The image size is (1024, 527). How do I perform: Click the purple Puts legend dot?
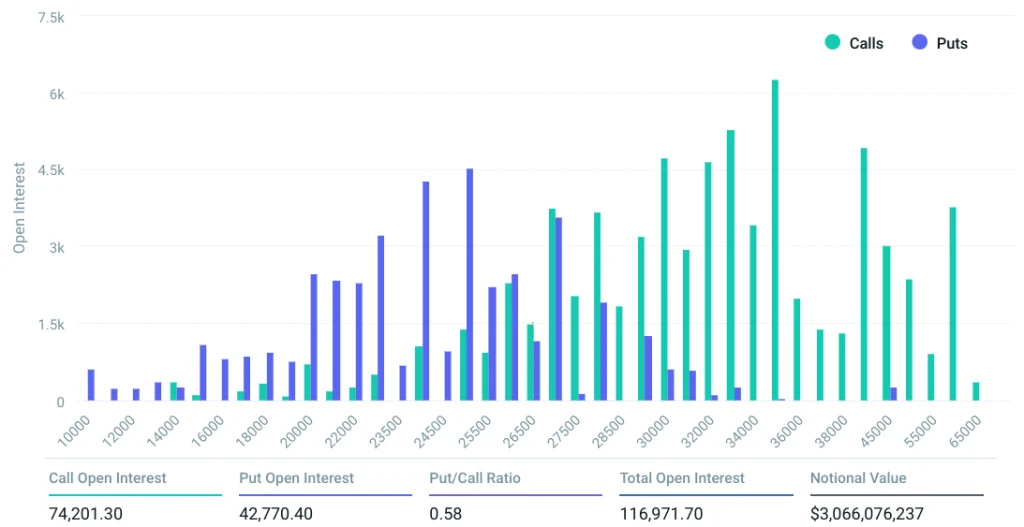919,42
